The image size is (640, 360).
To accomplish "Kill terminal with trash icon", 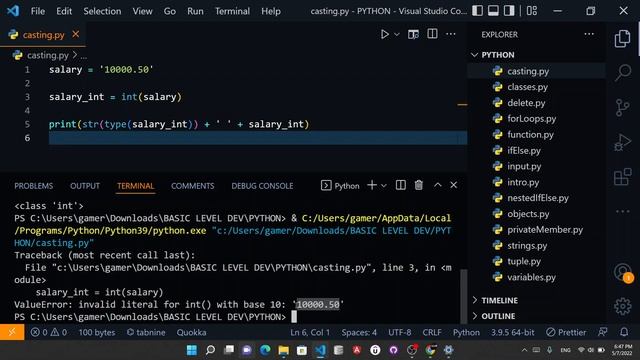I will (x=419, y=185).
